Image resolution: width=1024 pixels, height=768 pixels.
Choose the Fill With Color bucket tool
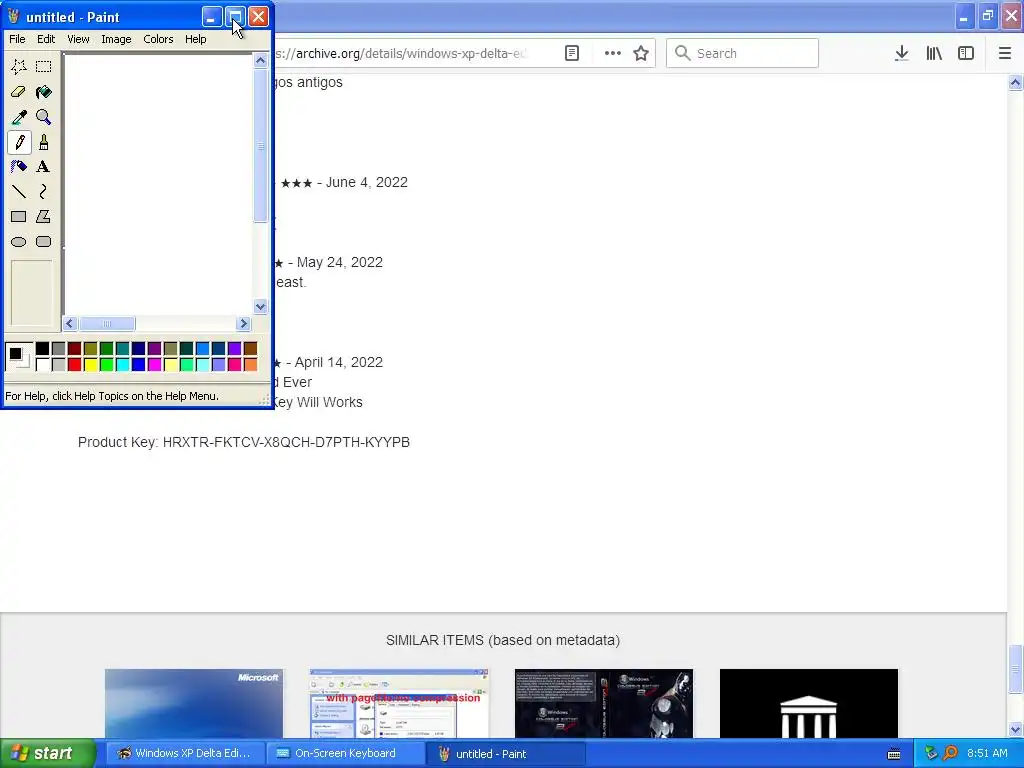44,92
